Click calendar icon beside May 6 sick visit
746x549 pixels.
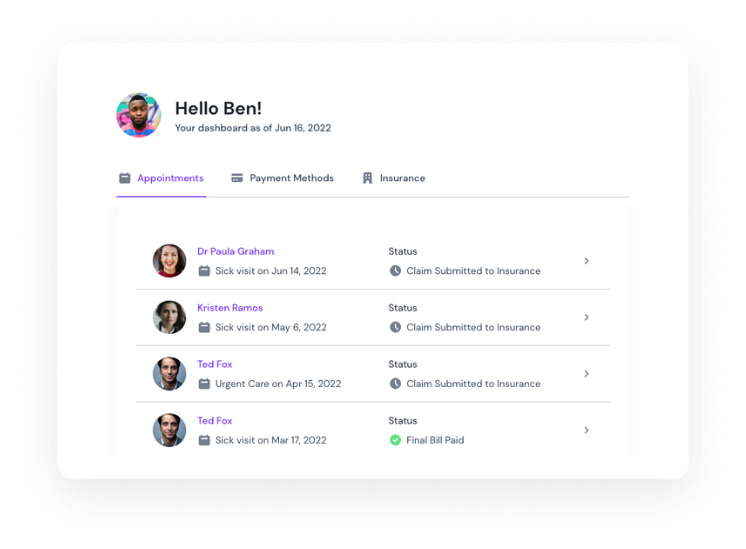204,327
